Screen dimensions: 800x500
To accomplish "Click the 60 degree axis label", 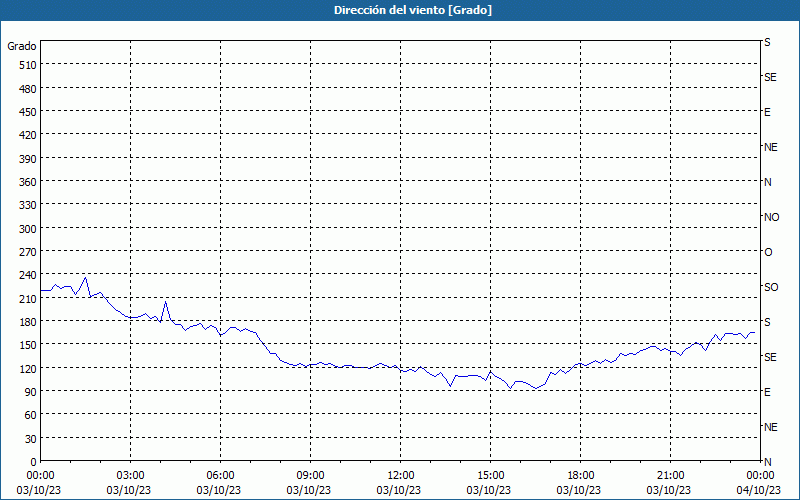I will 31,415.
